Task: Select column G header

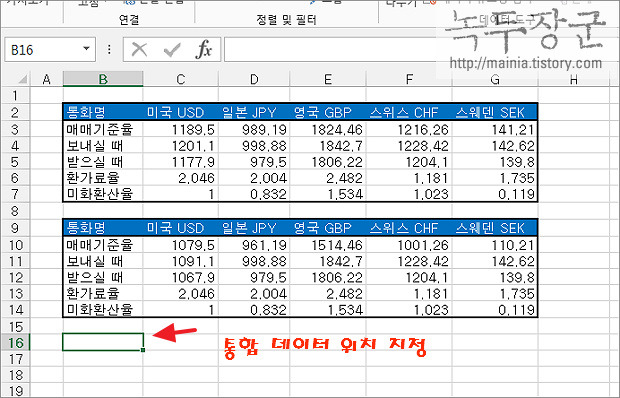Action: pyautogui.click(x=495, y=79)
